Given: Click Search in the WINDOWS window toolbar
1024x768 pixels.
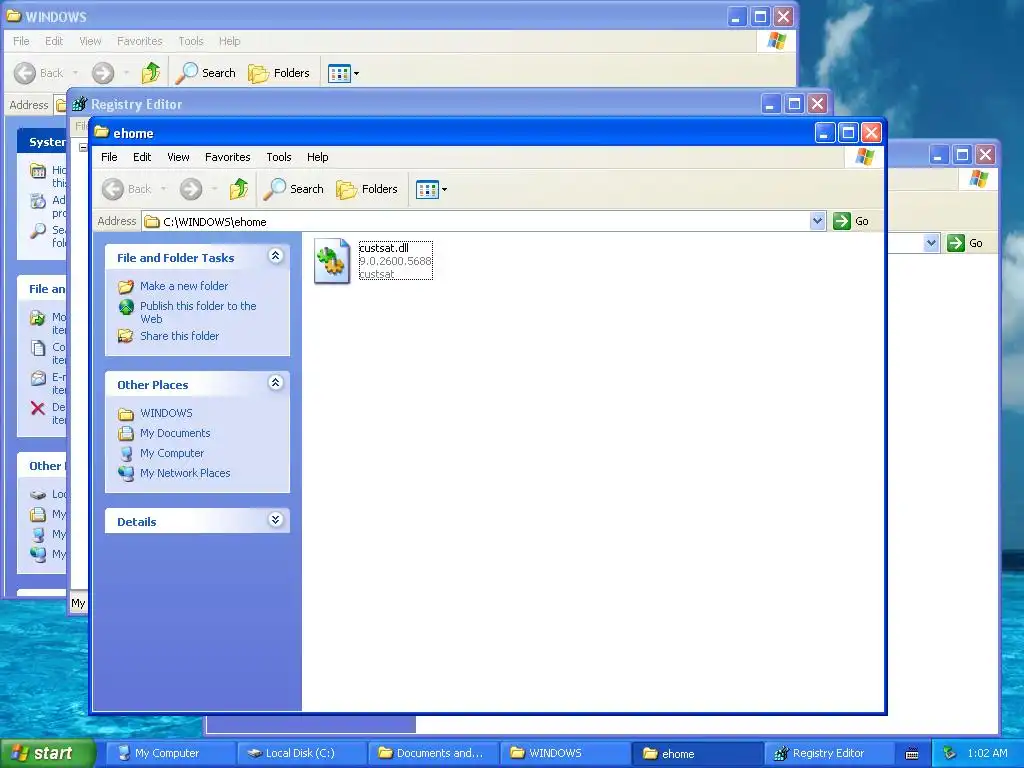Looking at the screenshot, I should 206,73.
